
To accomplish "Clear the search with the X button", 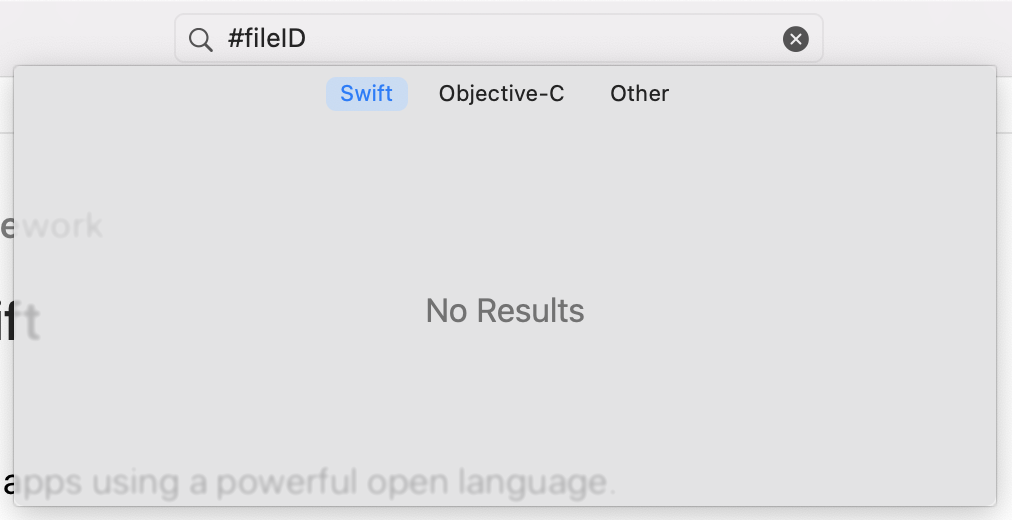I will (795, 39).
